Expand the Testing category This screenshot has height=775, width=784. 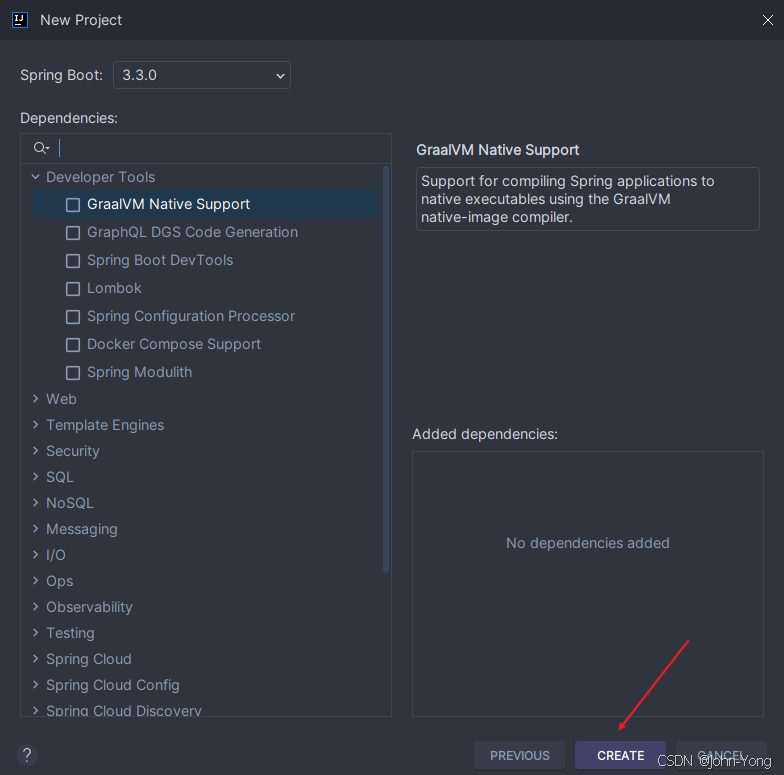[x=36, y=632]
